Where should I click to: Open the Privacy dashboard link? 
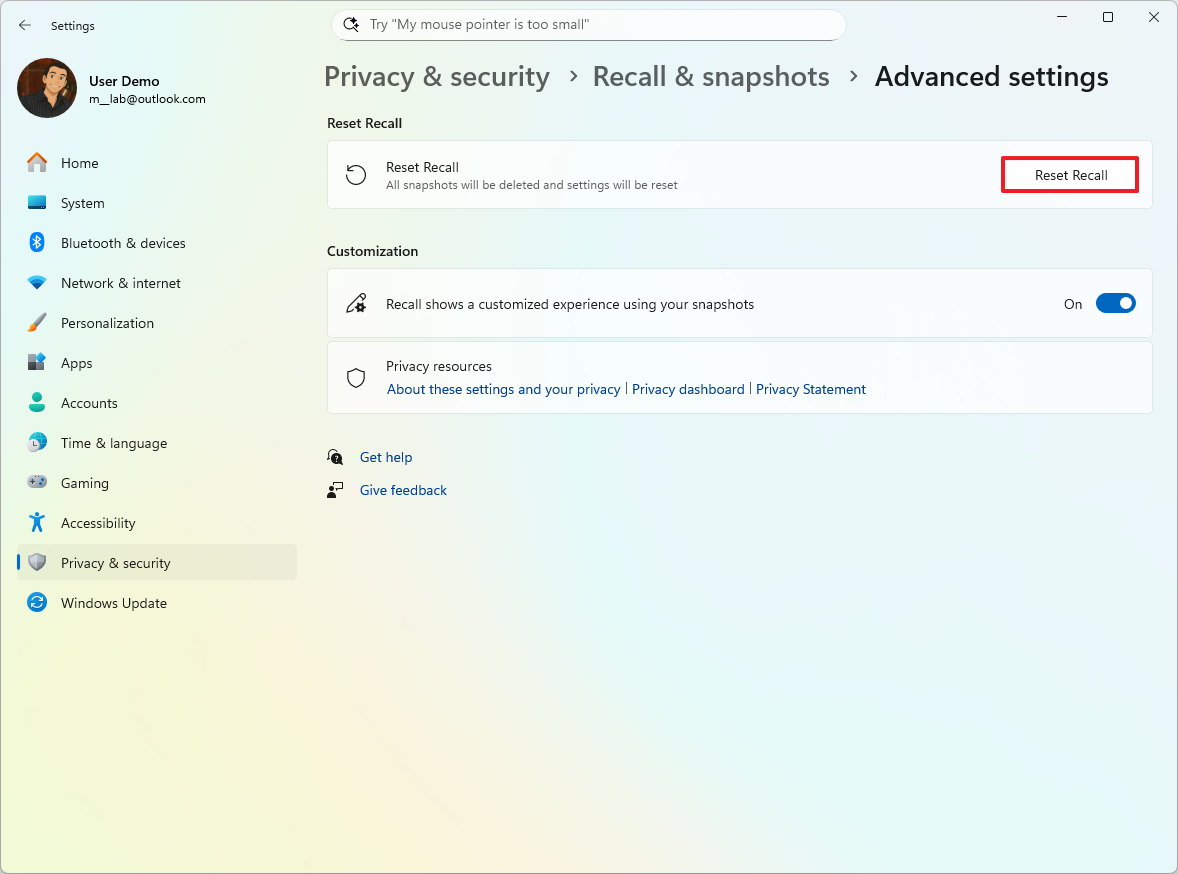point(688,389)
